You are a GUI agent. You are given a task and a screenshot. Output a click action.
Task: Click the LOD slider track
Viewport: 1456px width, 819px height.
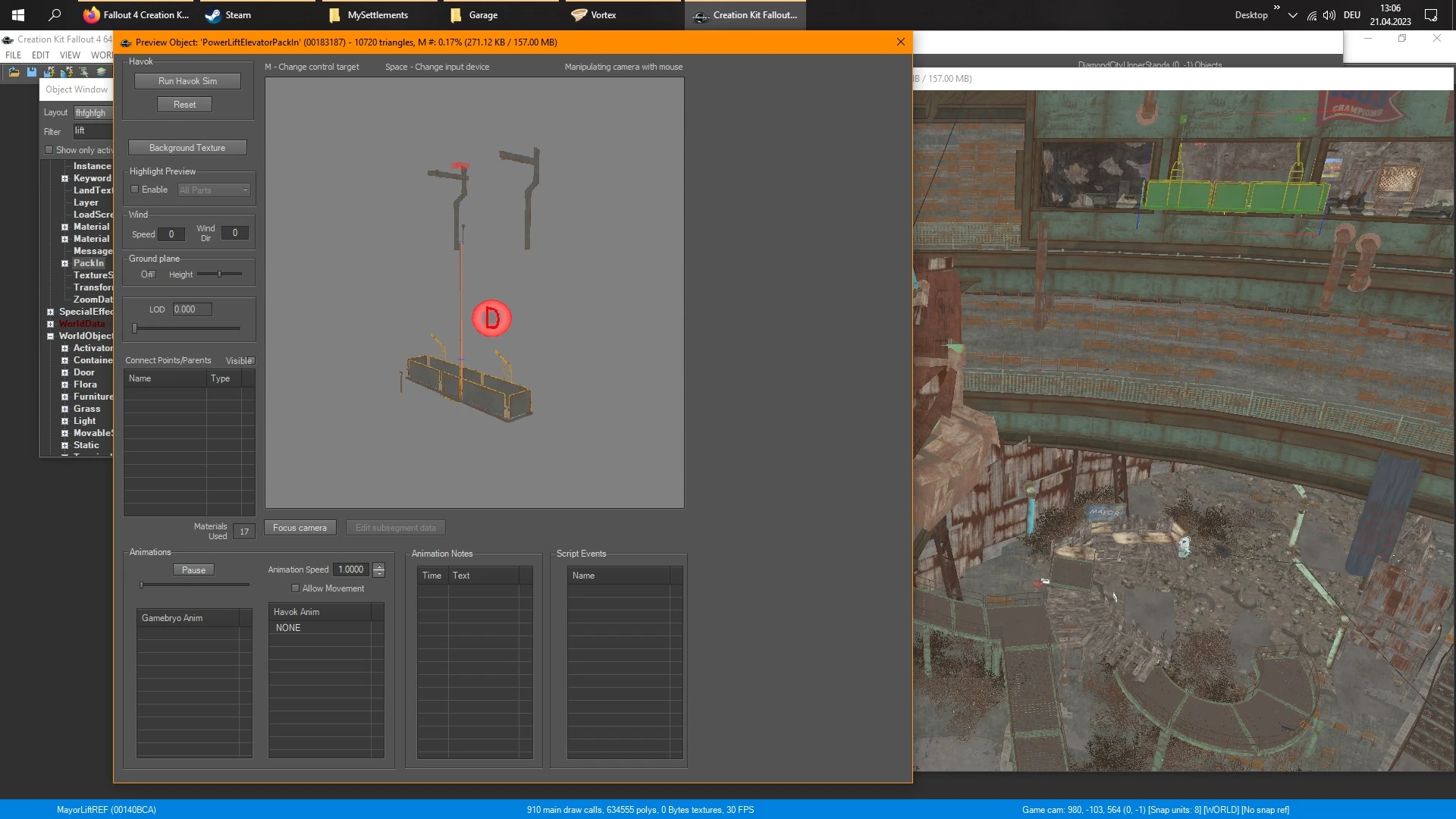(187, 328)
